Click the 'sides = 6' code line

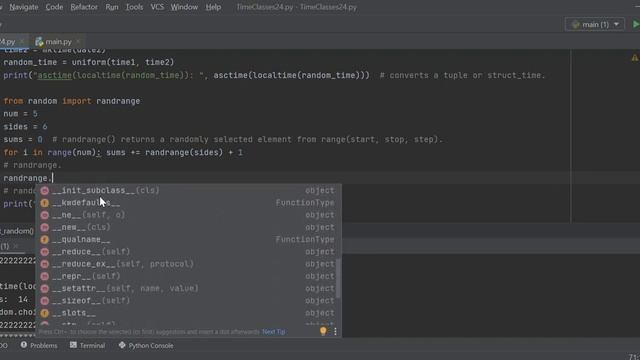[x=25, y=127]
